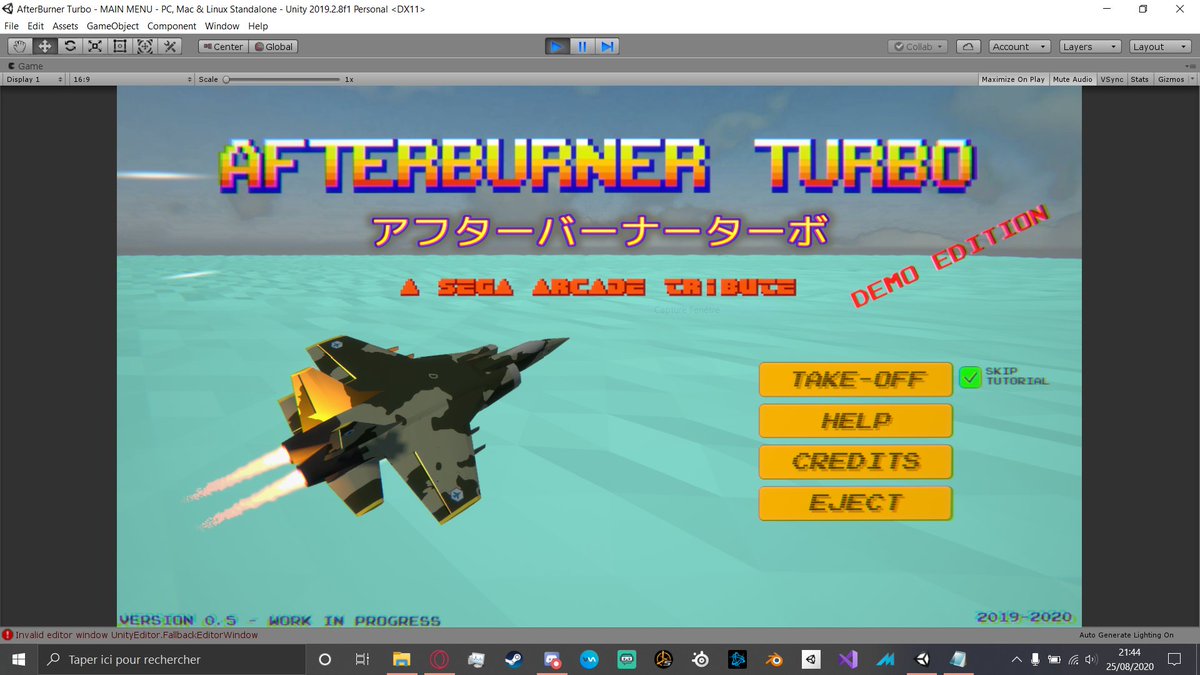Open SteelSeries Engine from taskbar
Viewport: 1200px width, 675px height.
pyautogui.click(x=701, y=659)
